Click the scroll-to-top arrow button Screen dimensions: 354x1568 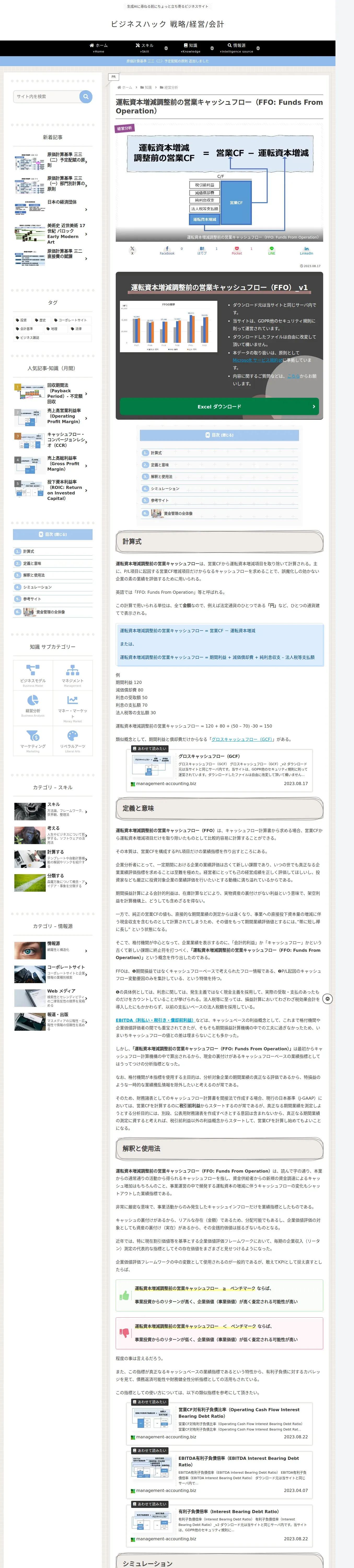tap(328, 999)
